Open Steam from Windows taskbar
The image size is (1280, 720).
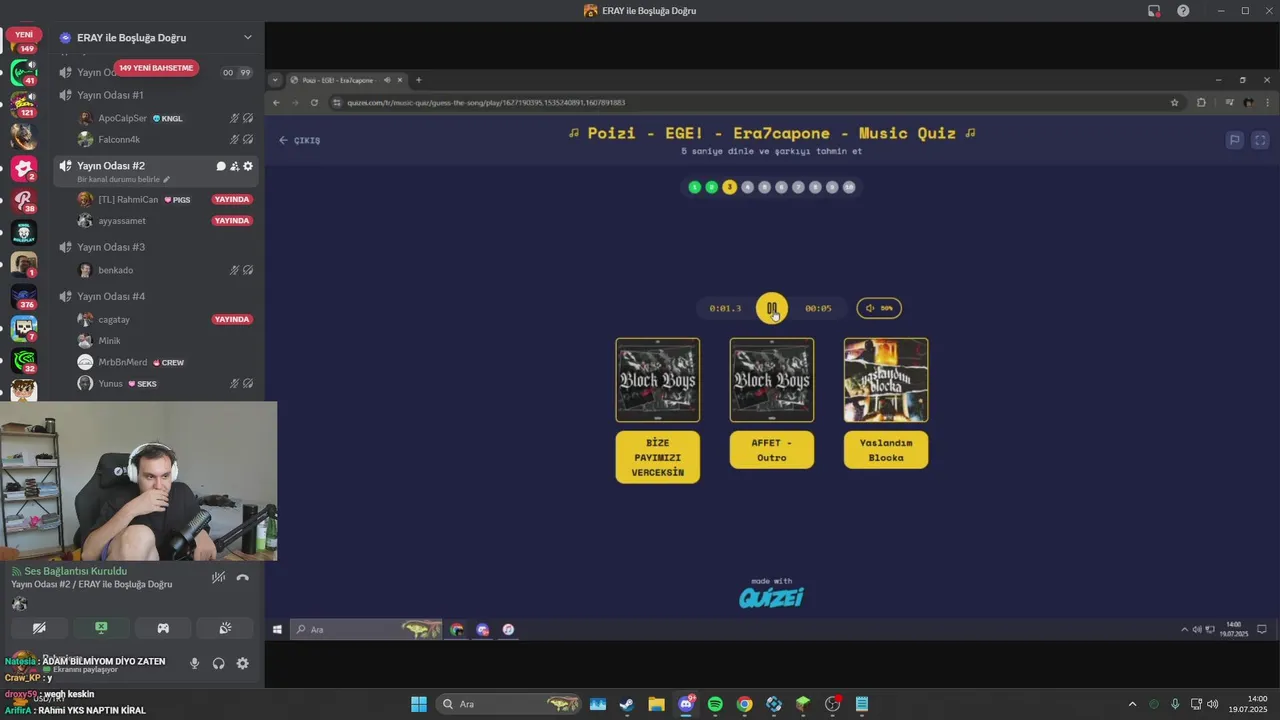pos(626,704)
